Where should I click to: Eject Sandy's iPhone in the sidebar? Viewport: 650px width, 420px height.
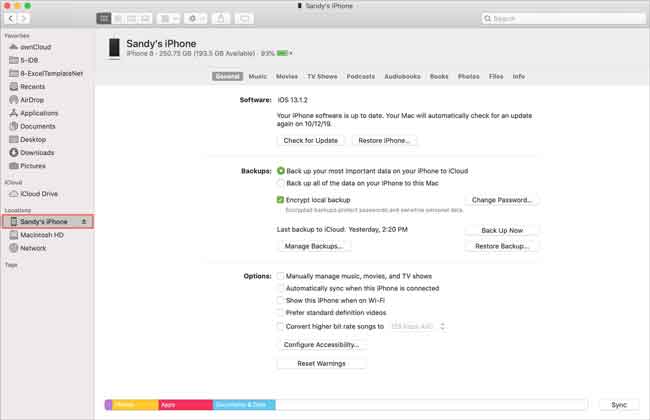pyautogui.click(x=84, y=221)
